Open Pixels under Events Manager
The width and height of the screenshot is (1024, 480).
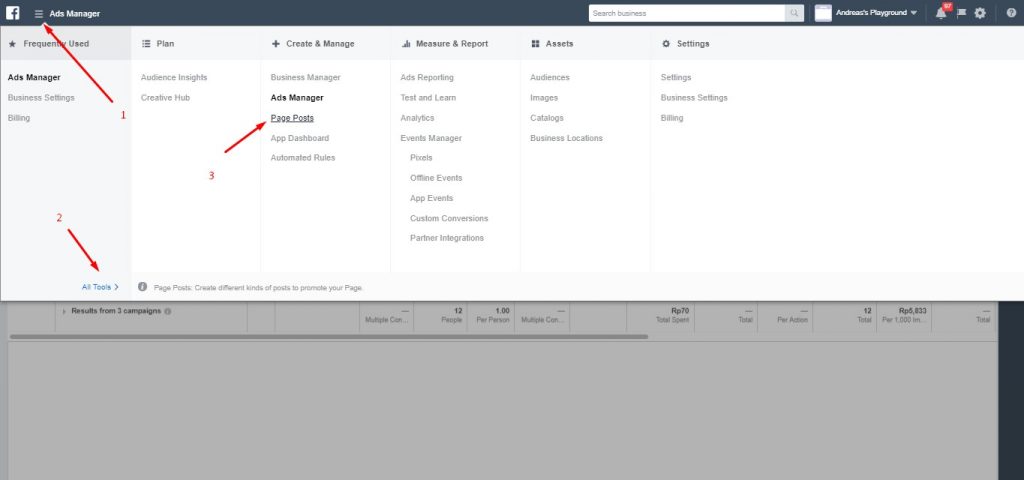[x=421, y=157]
